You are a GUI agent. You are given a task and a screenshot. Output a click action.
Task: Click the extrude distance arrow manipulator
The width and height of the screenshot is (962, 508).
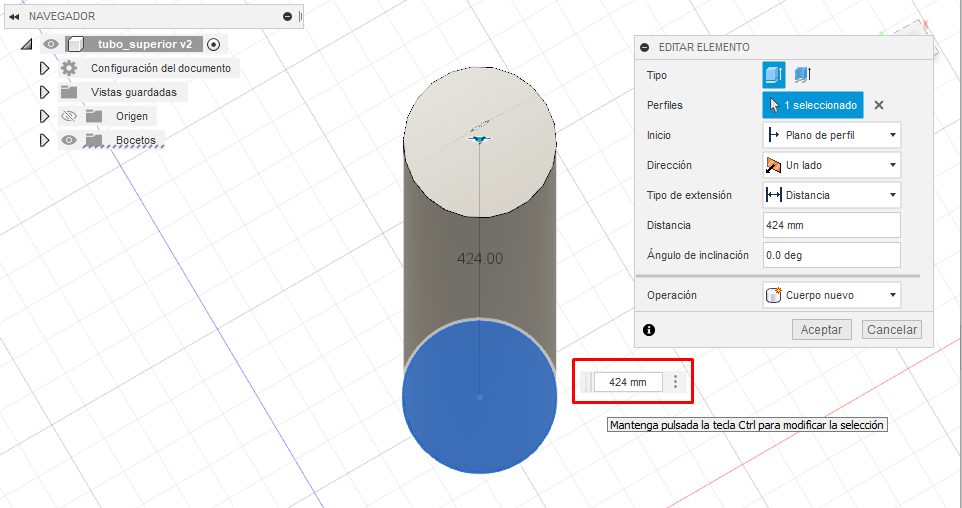[x=479, y=139]
